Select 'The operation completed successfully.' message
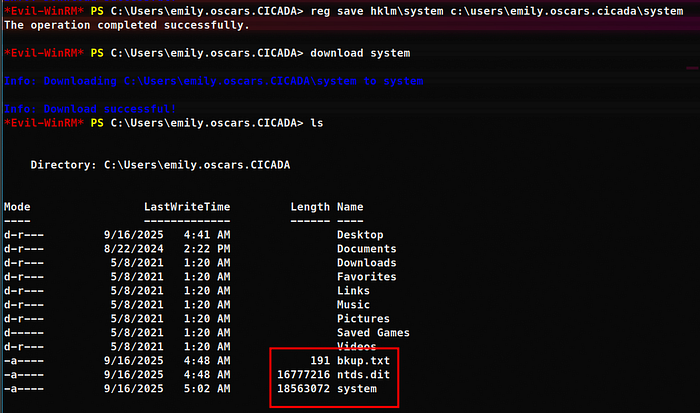 coord(127,25)
